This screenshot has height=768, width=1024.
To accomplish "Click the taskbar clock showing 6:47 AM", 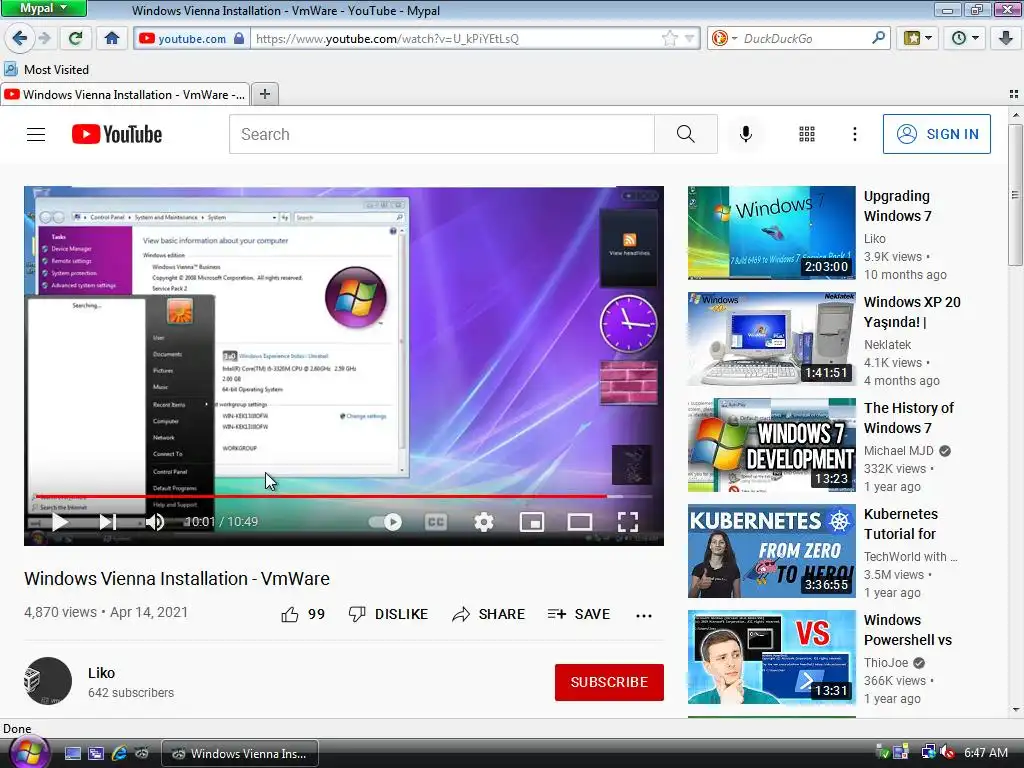I will point(985,753).
